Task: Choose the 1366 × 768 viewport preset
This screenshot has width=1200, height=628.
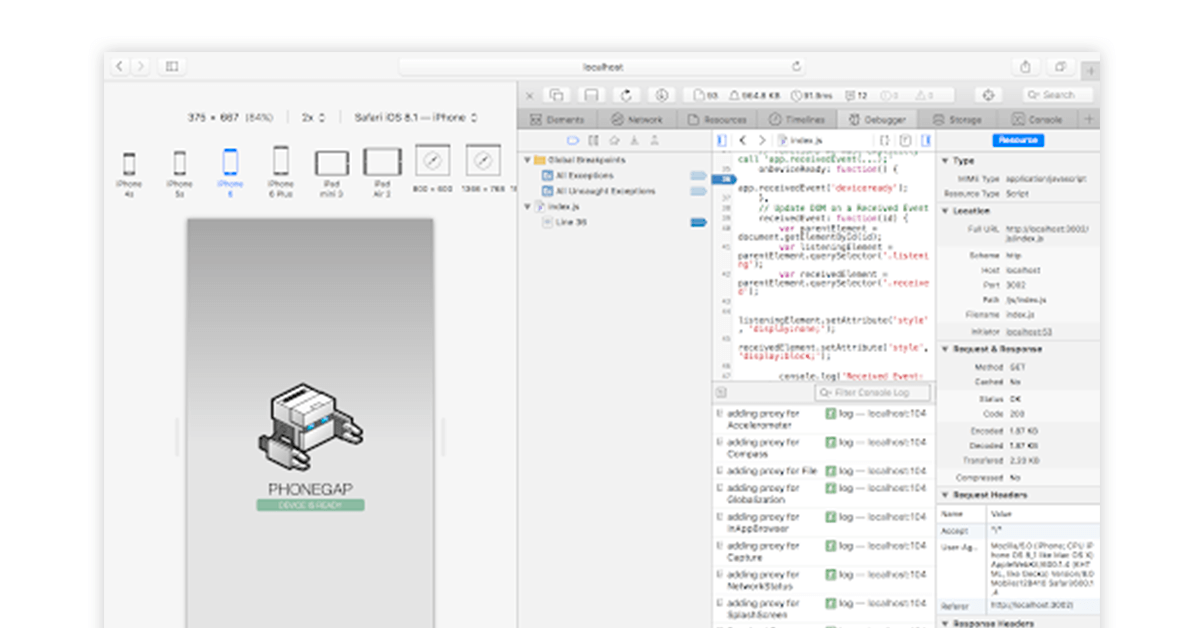Action: pyautogui.click(x=483, y=167)
